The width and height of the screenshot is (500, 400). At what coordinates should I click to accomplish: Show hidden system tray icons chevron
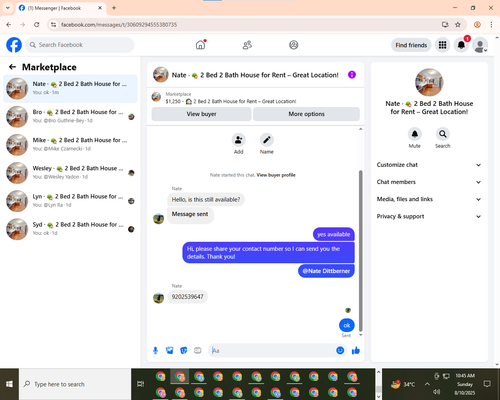tap(427, 384)
